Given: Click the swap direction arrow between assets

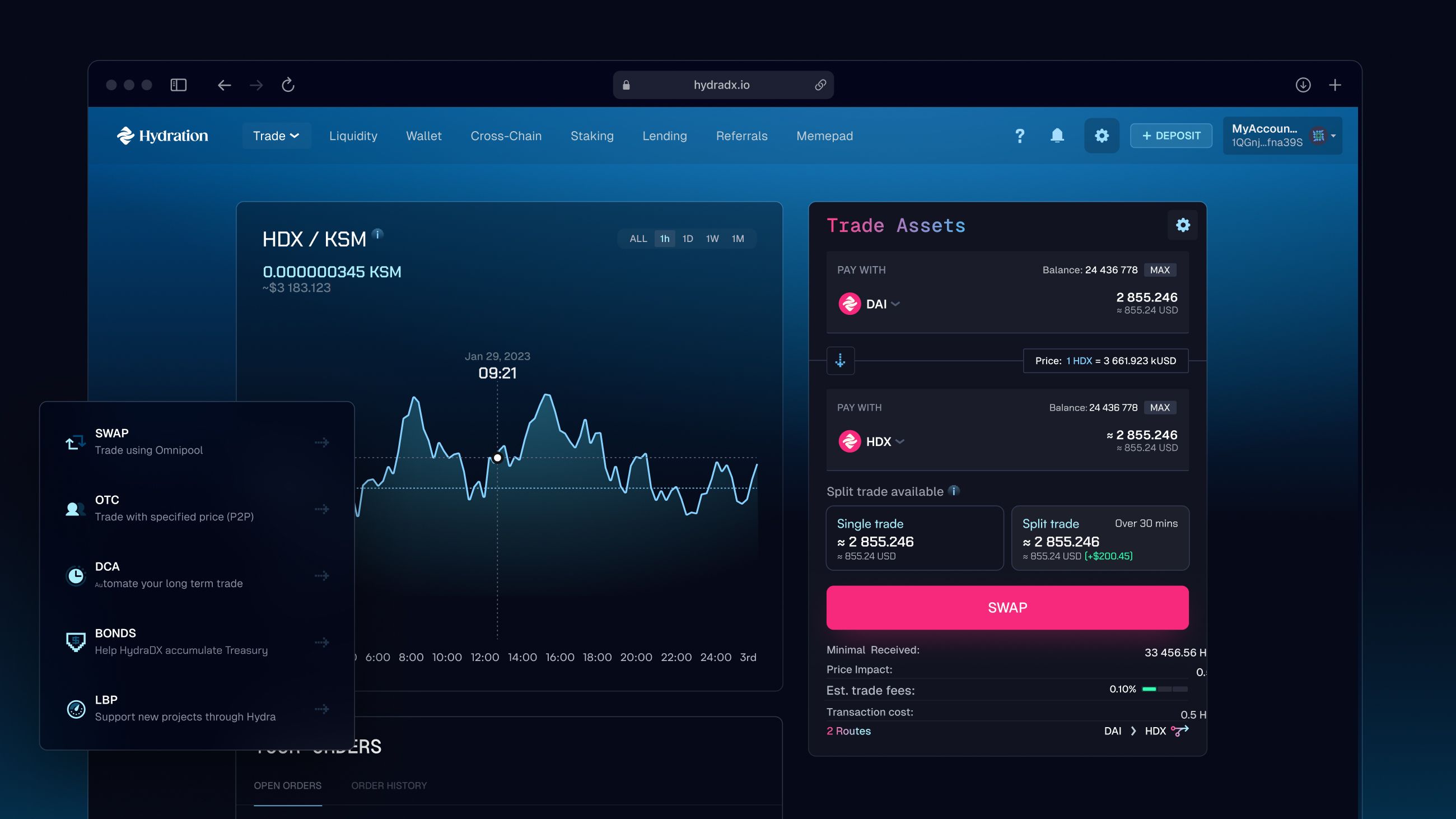Looking at the screenshot, I should click(x=841, y=361).
